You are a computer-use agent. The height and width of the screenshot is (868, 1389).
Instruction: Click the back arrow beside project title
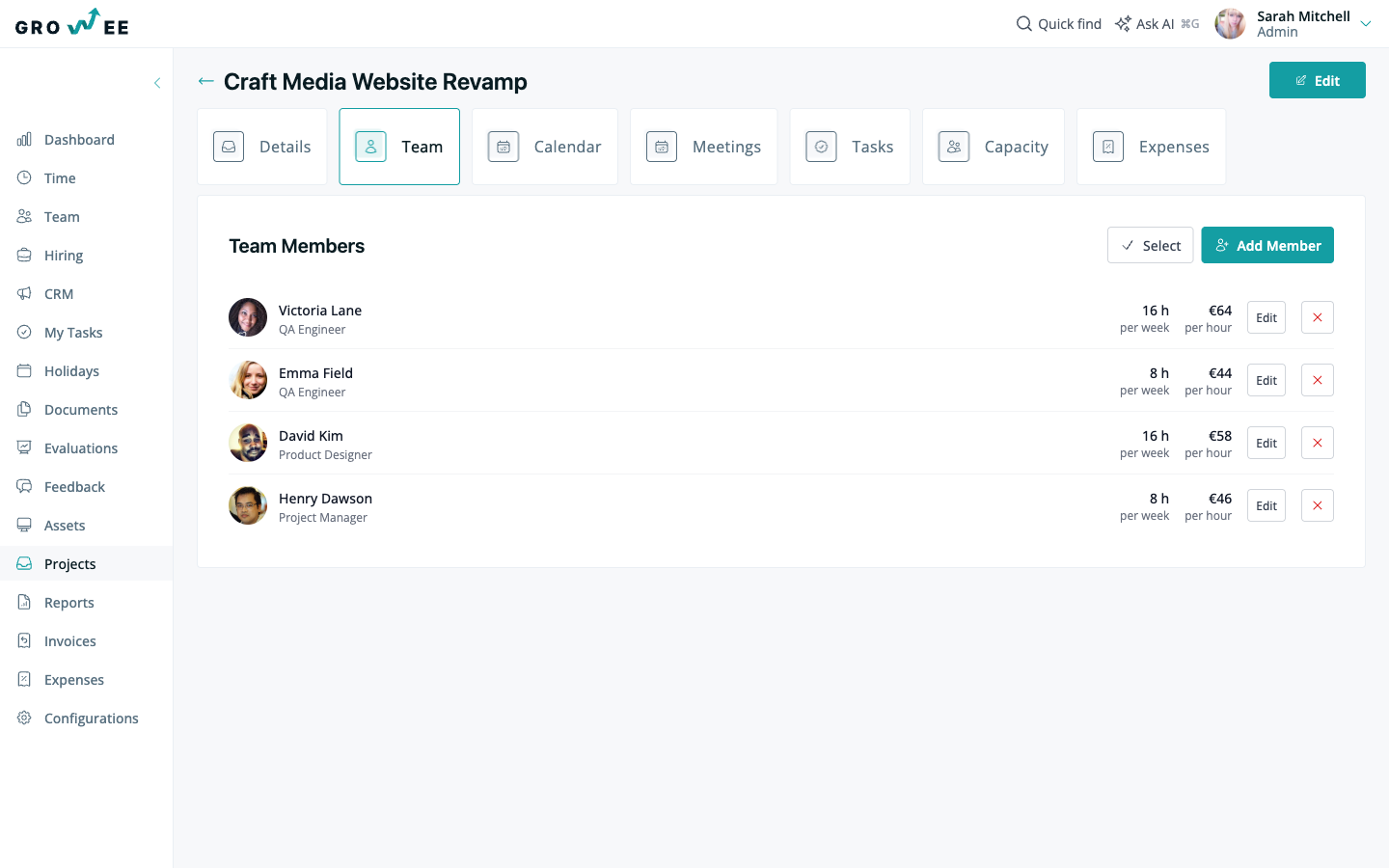(x=205, y=81)
